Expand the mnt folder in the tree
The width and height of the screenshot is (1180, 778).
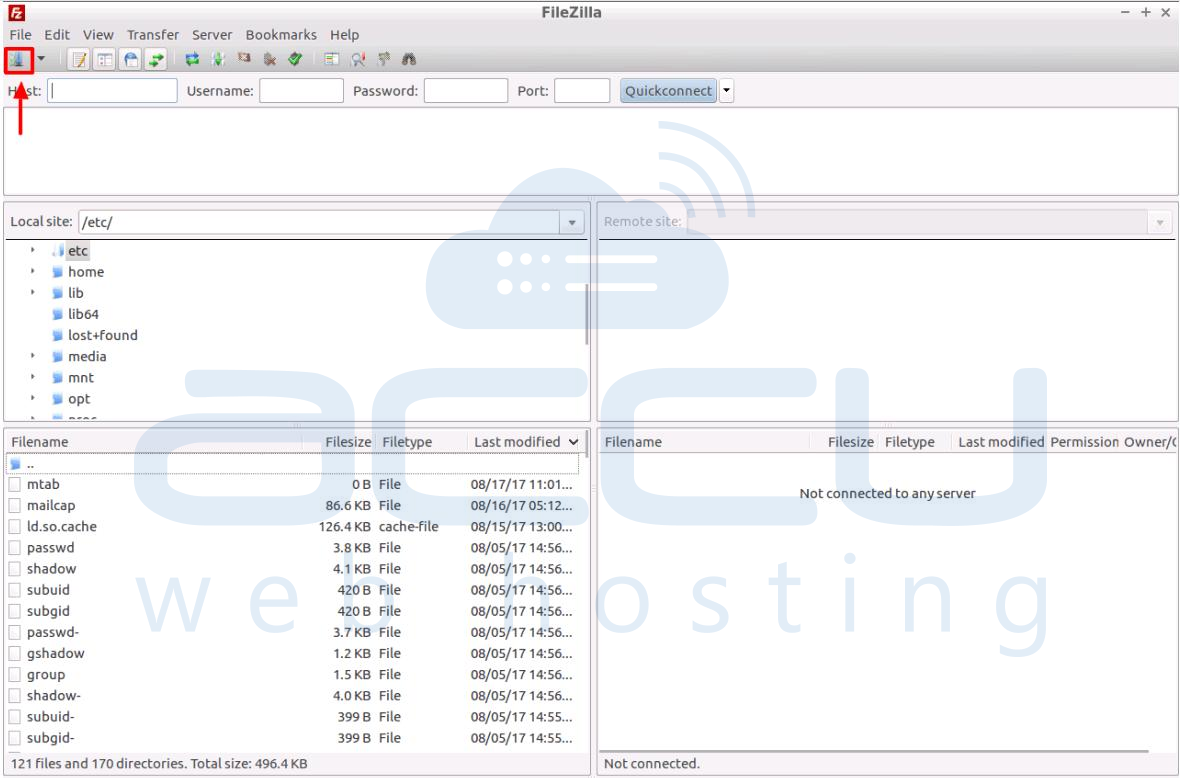32,377
